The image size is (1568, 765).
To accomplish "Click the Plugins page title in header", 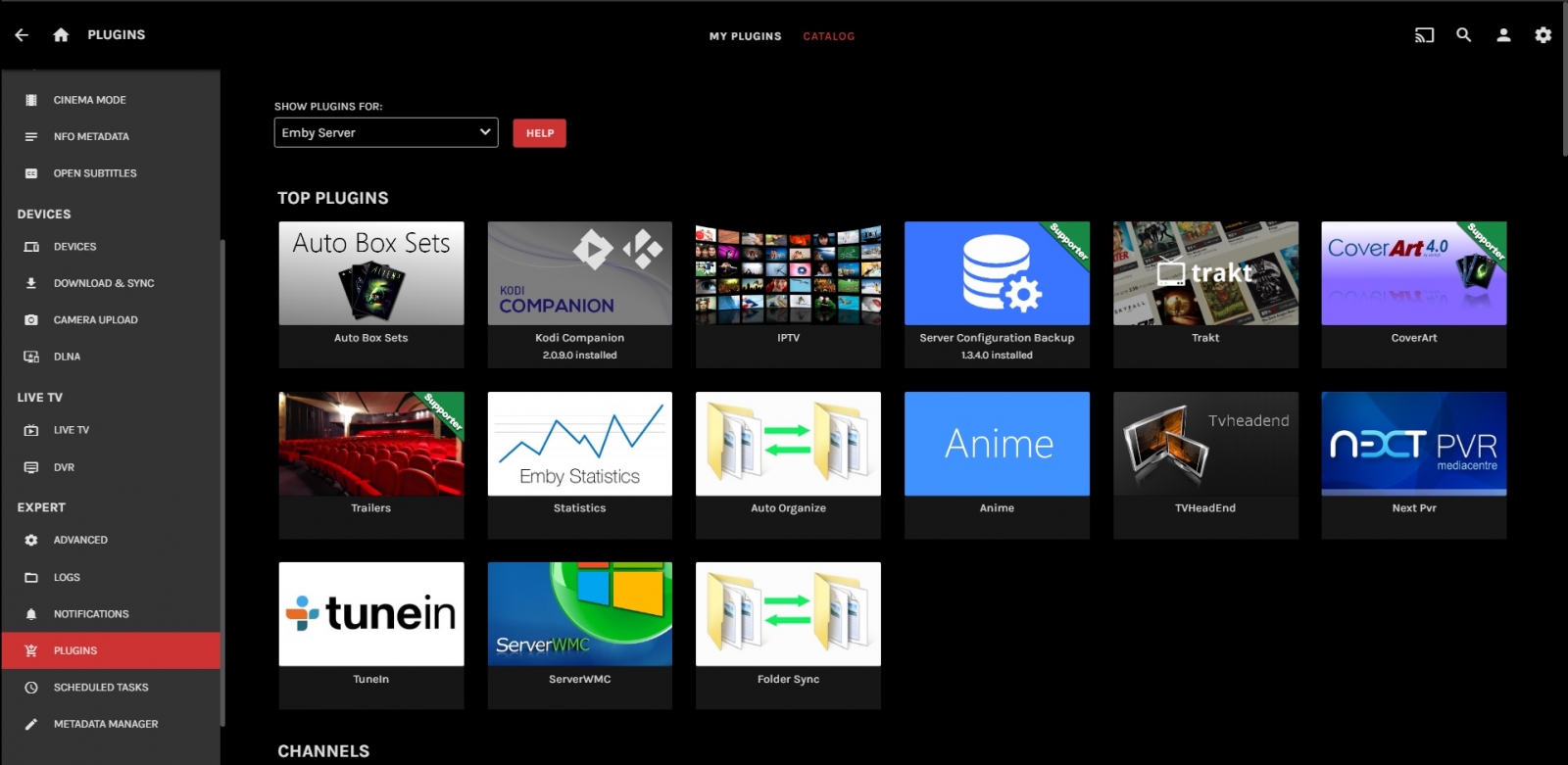I will [117, 35].
